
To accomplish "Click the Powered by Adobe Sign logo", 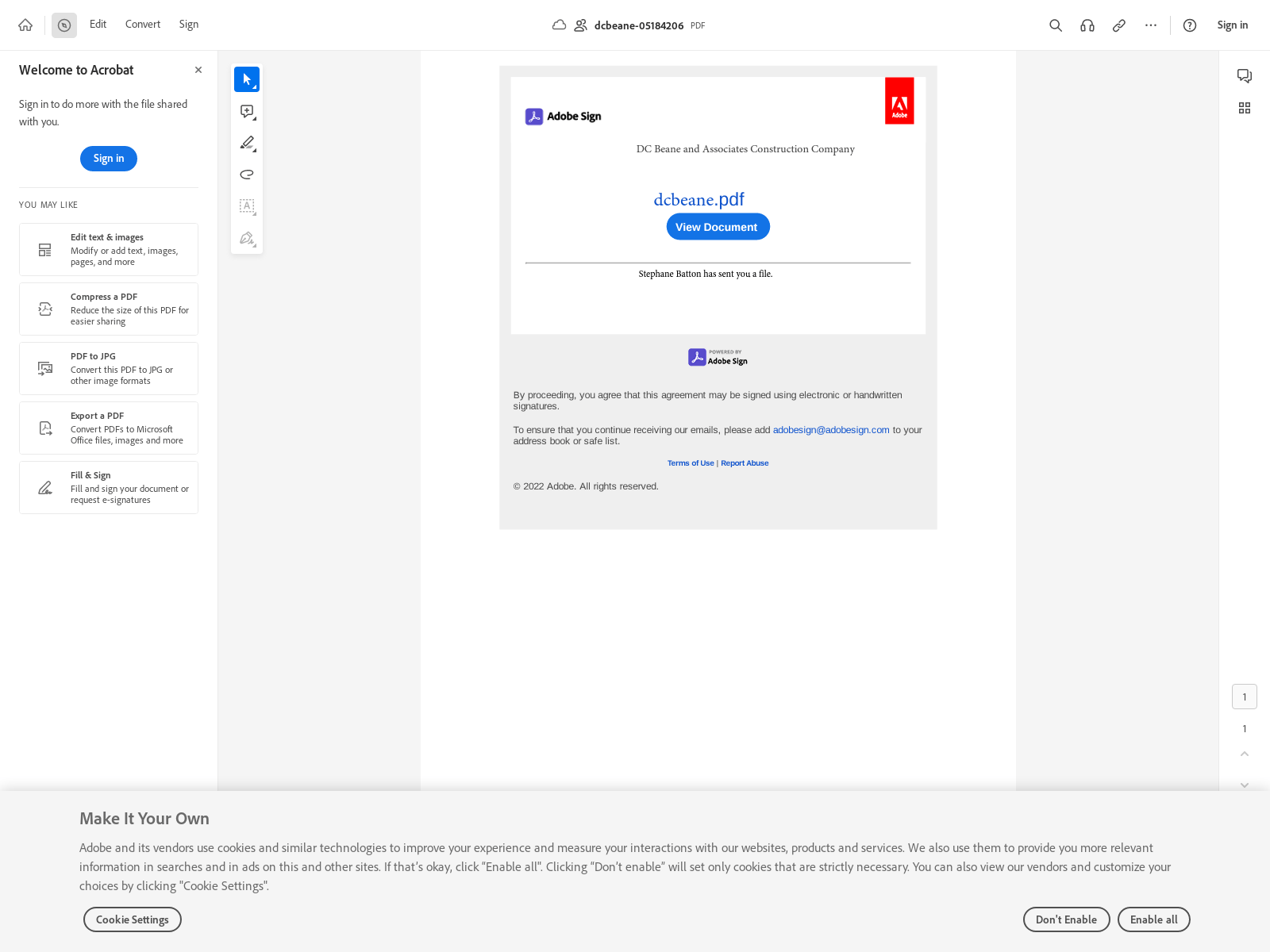I will coord(718,357).
